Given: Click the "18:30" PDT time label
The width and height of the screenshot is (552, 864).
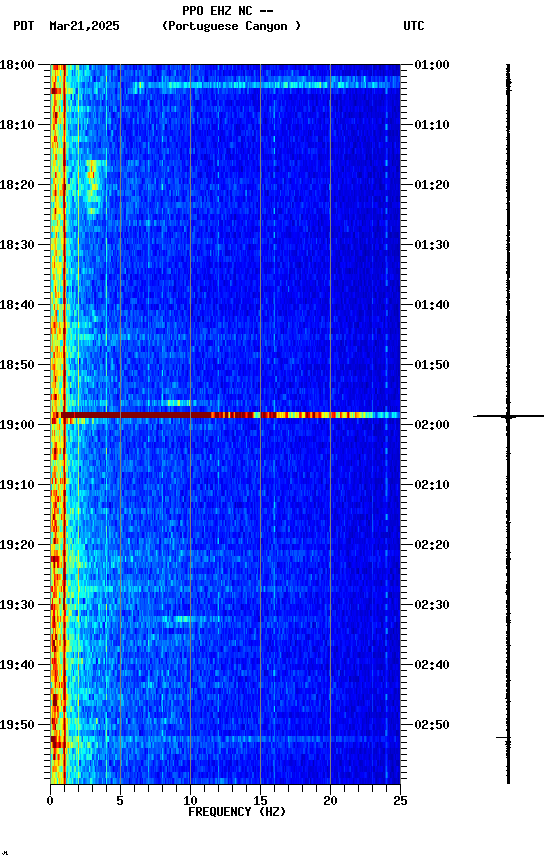Looking at the screenshot, I should pyautogui.click(x=17, y=245).
